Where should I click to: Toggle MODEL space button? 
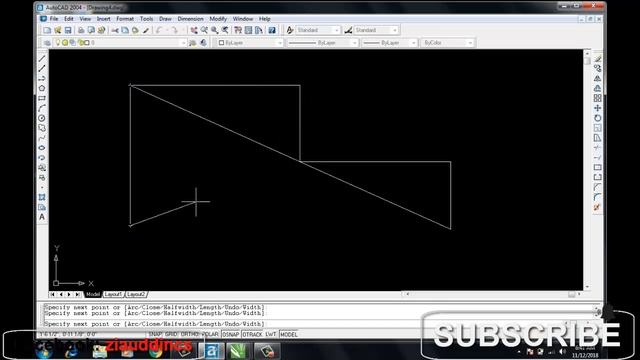pyautogui.click(x=289, y=334)
